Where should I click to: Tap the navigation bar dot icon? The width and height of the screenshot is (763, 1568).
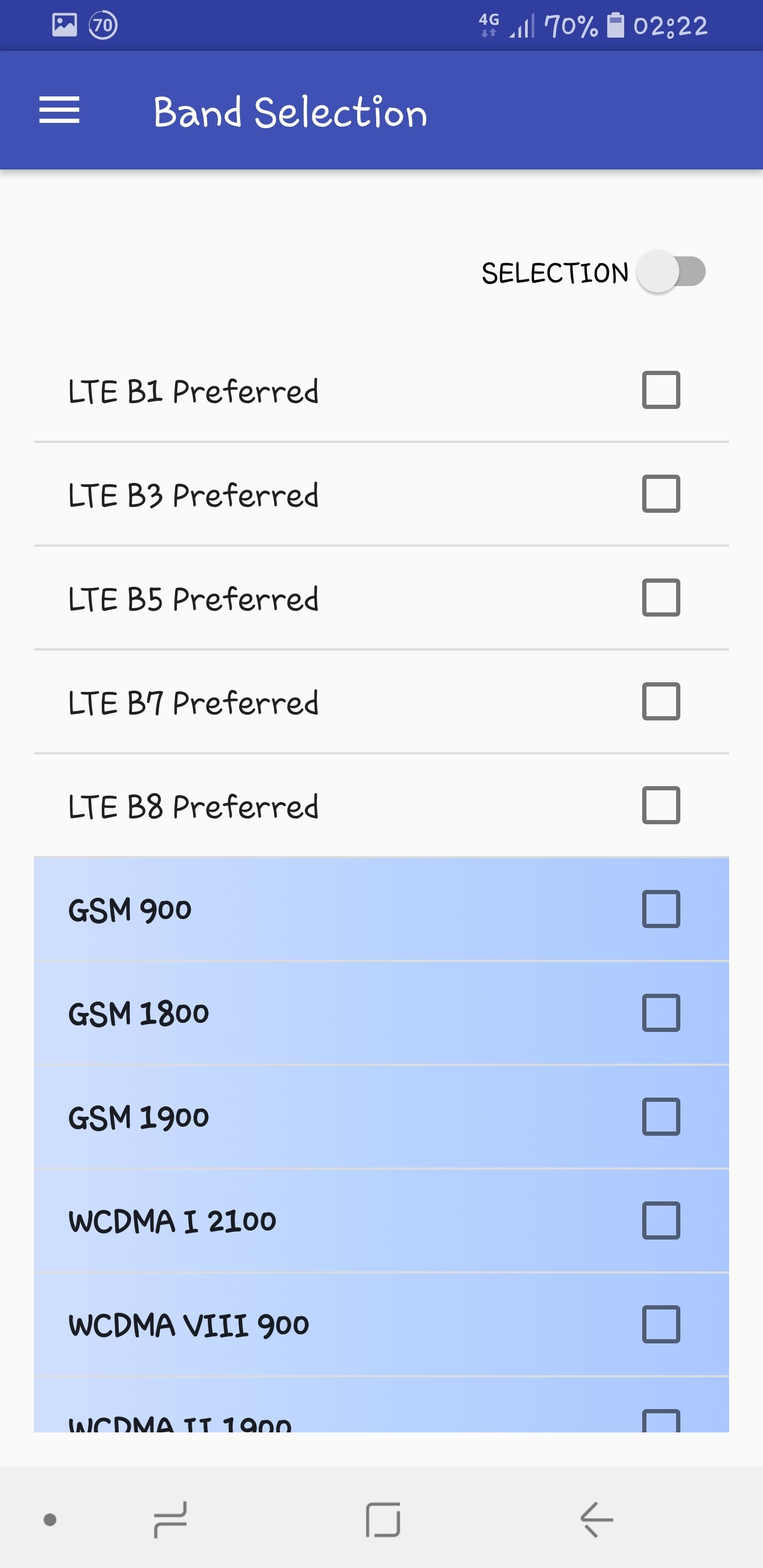tap(50, 1520)
